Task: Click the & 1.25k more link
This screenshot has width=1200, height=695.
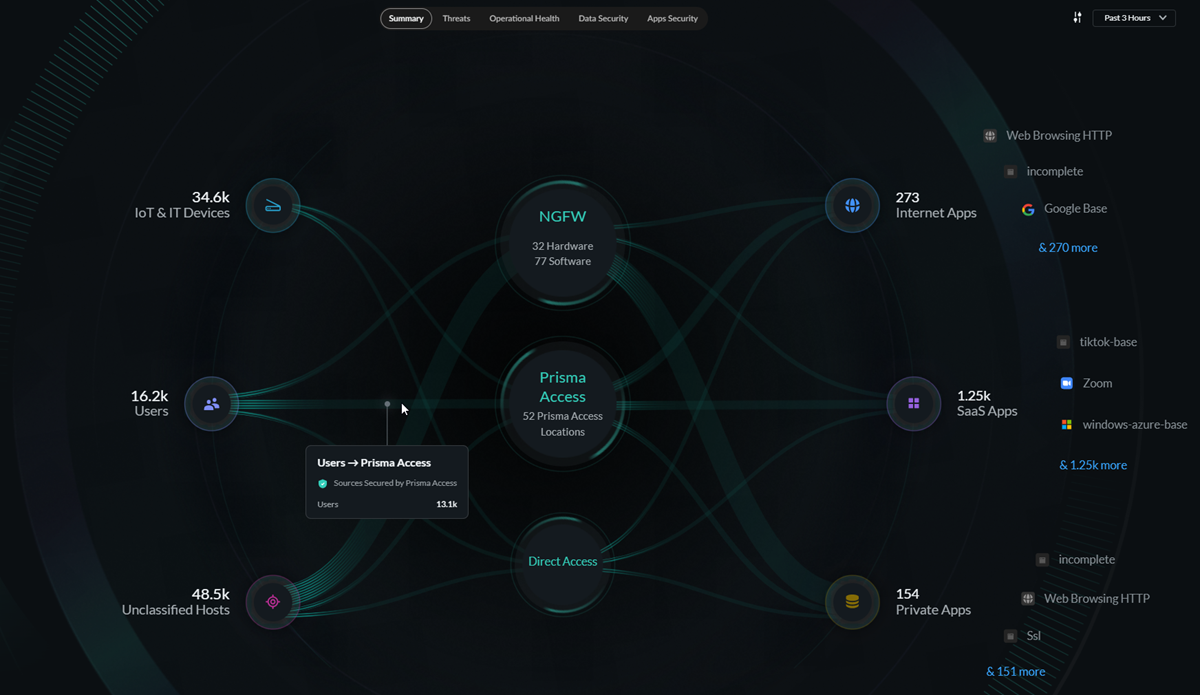Action: 1093,465
